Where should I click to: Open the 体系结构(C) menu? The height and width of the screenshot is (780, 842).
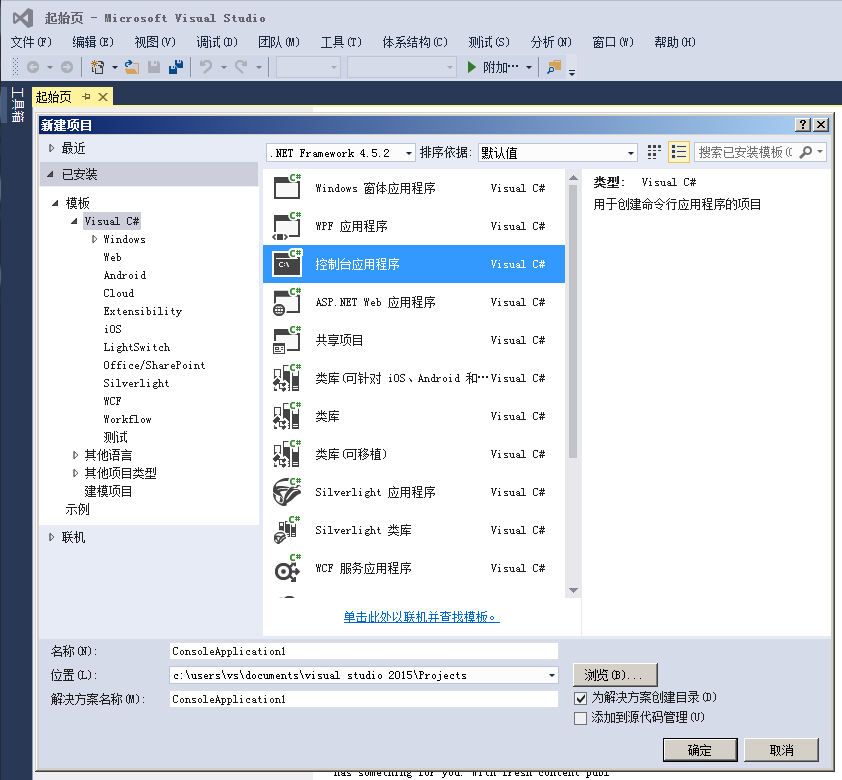point(415,42)
